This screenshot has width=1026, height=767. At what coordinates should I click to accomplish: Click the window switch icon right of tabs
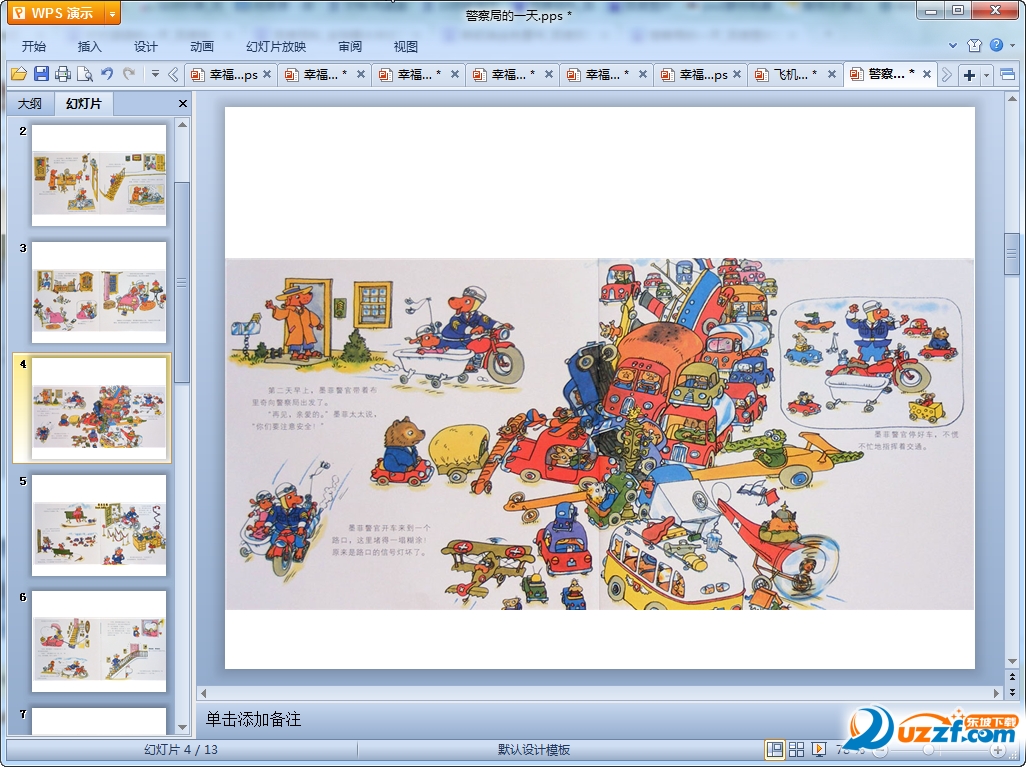(x=1008, y=75)
